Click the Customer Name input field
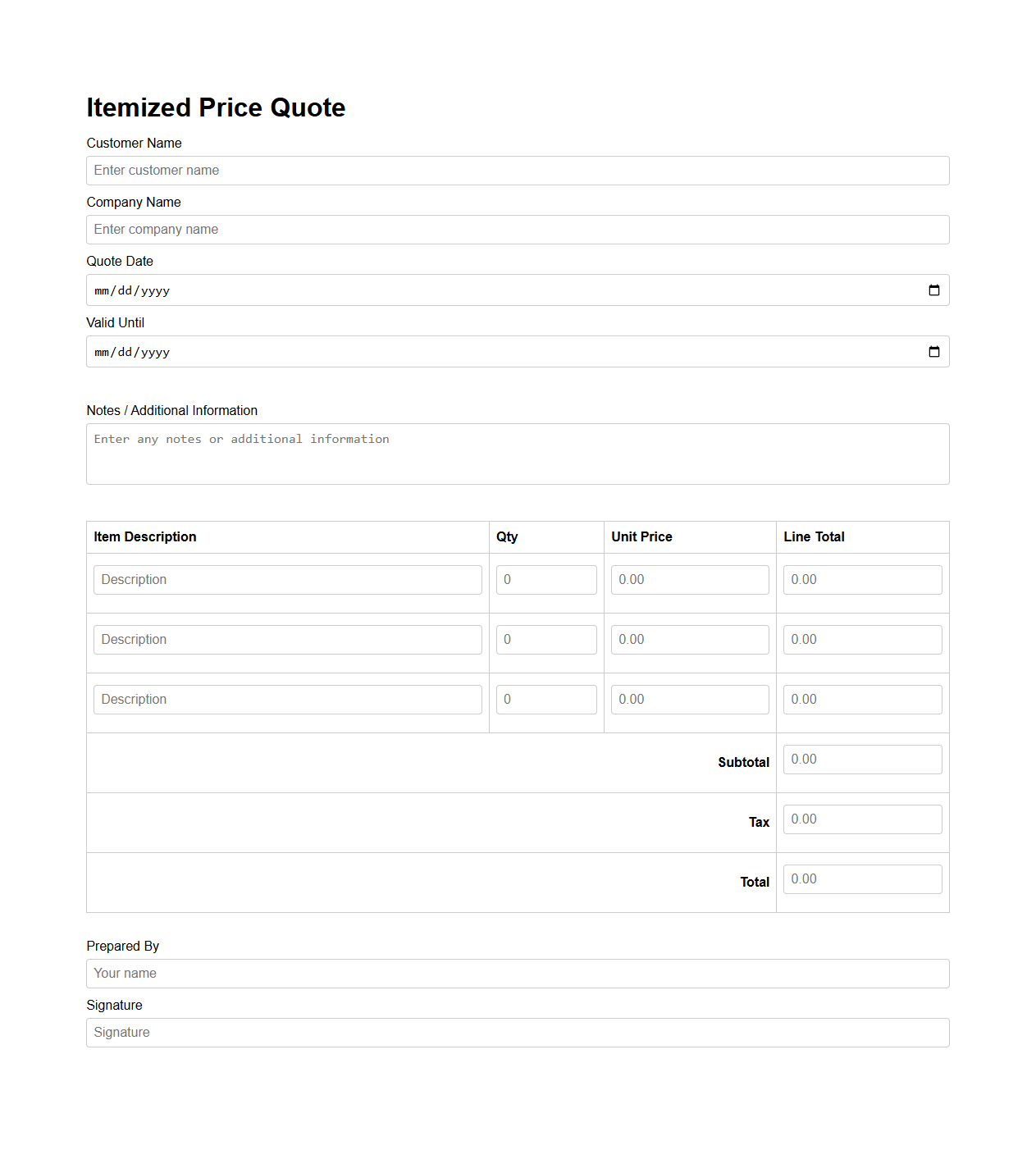This screenshot has width=1036, height=1159. point(518,171)
